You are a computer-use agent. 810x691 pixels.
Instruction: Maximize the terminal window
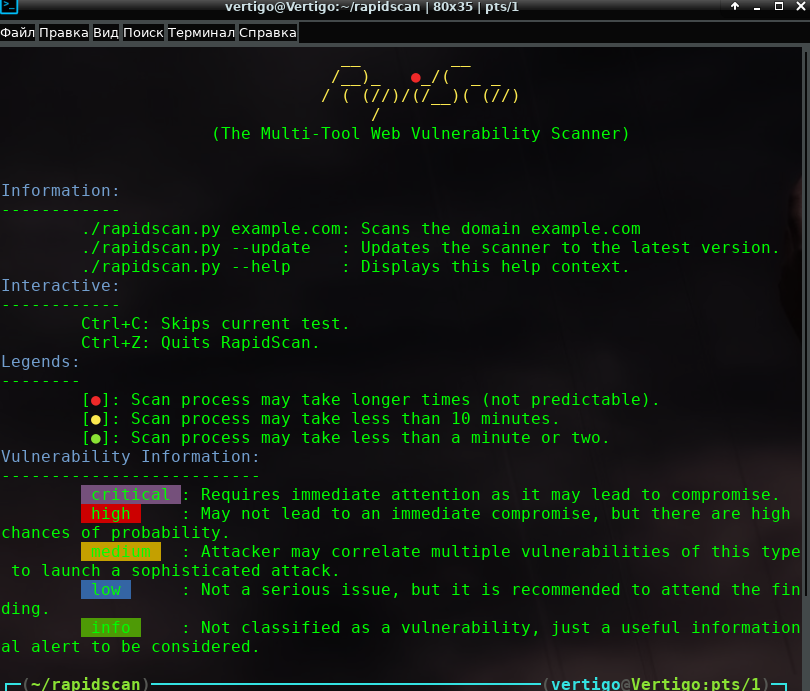tap(778, 6)
